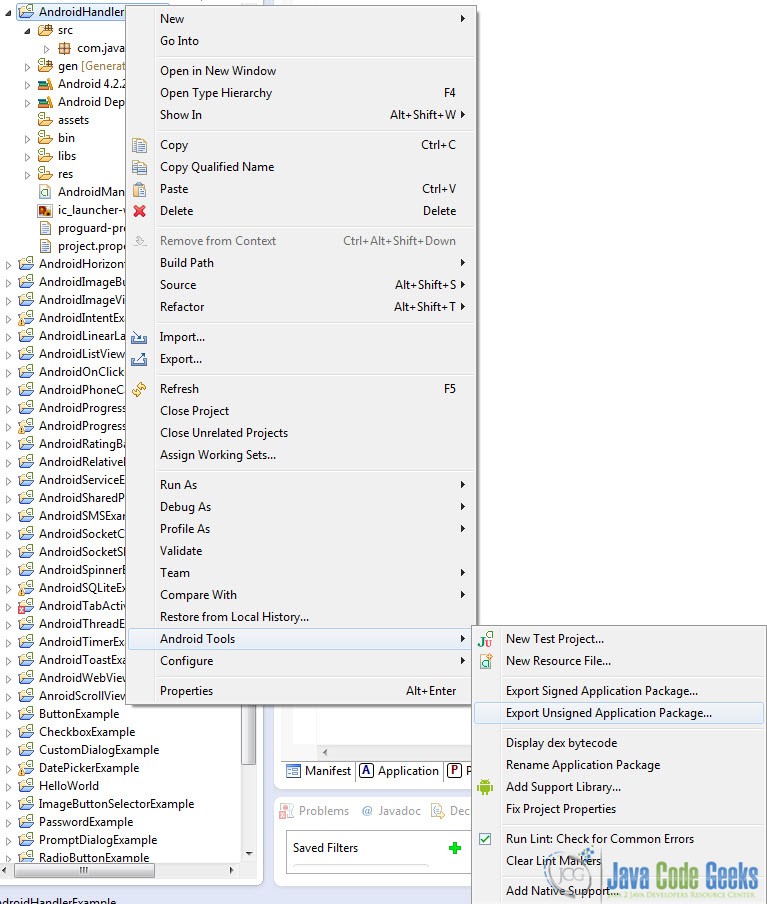Collapse the AndroidHandler project tree node

coord(8,12)
